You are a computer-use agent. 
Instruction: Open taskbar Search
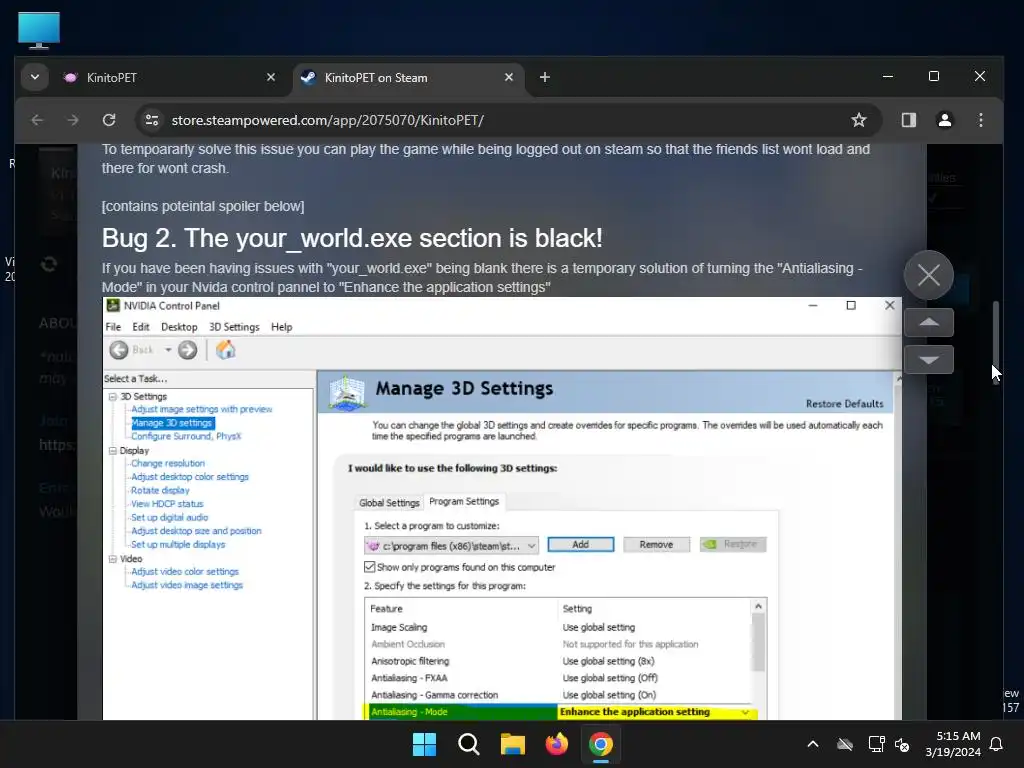click(x=468, y=744)
